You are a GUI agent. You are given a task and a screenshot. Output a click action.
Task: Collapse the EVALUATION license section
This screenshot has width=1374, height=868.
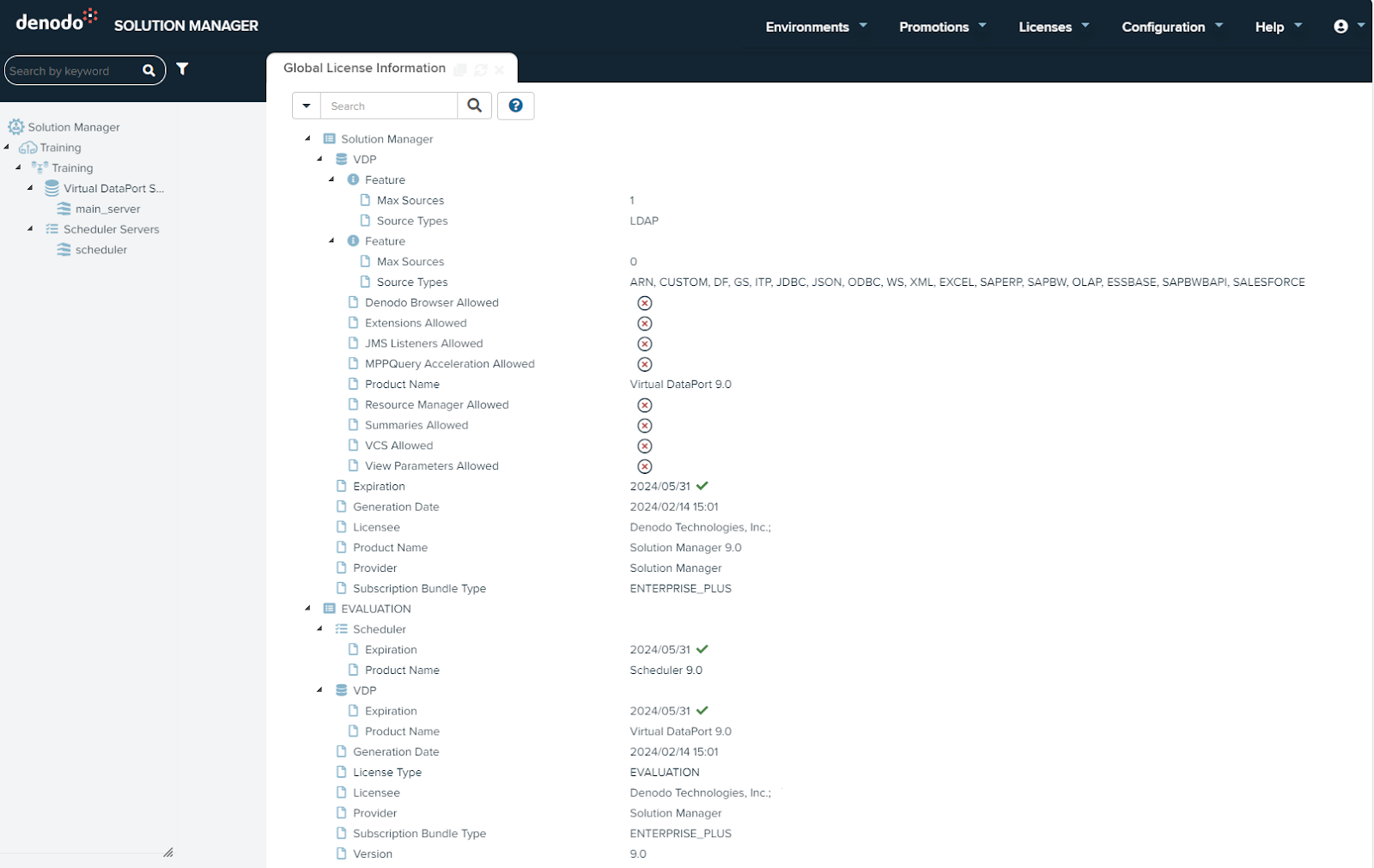308,608
